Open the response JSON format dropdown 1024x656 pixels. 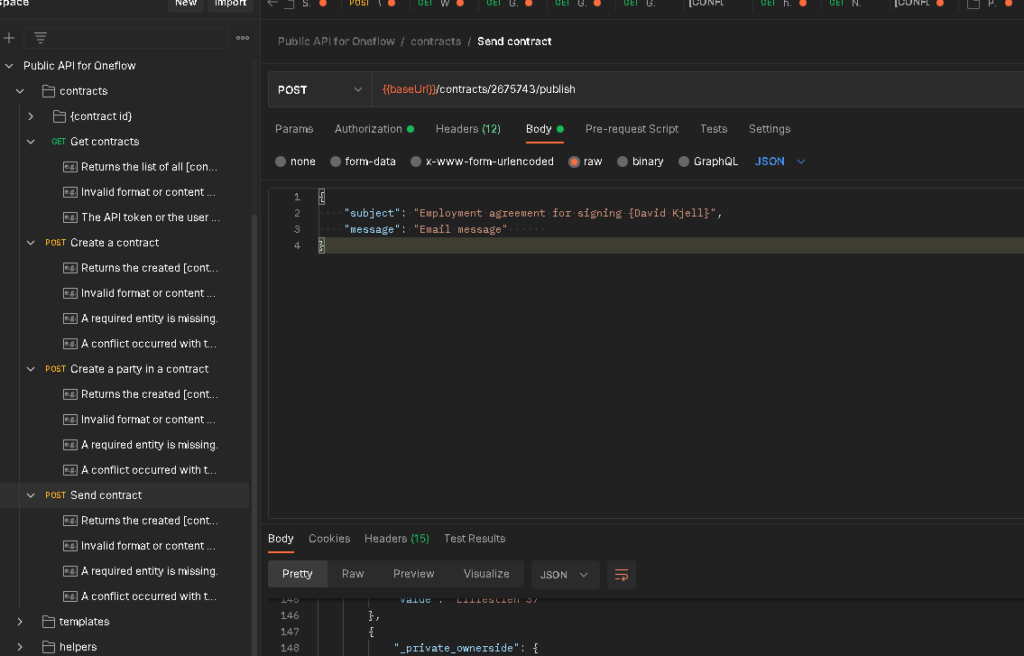tap(565, 574)
